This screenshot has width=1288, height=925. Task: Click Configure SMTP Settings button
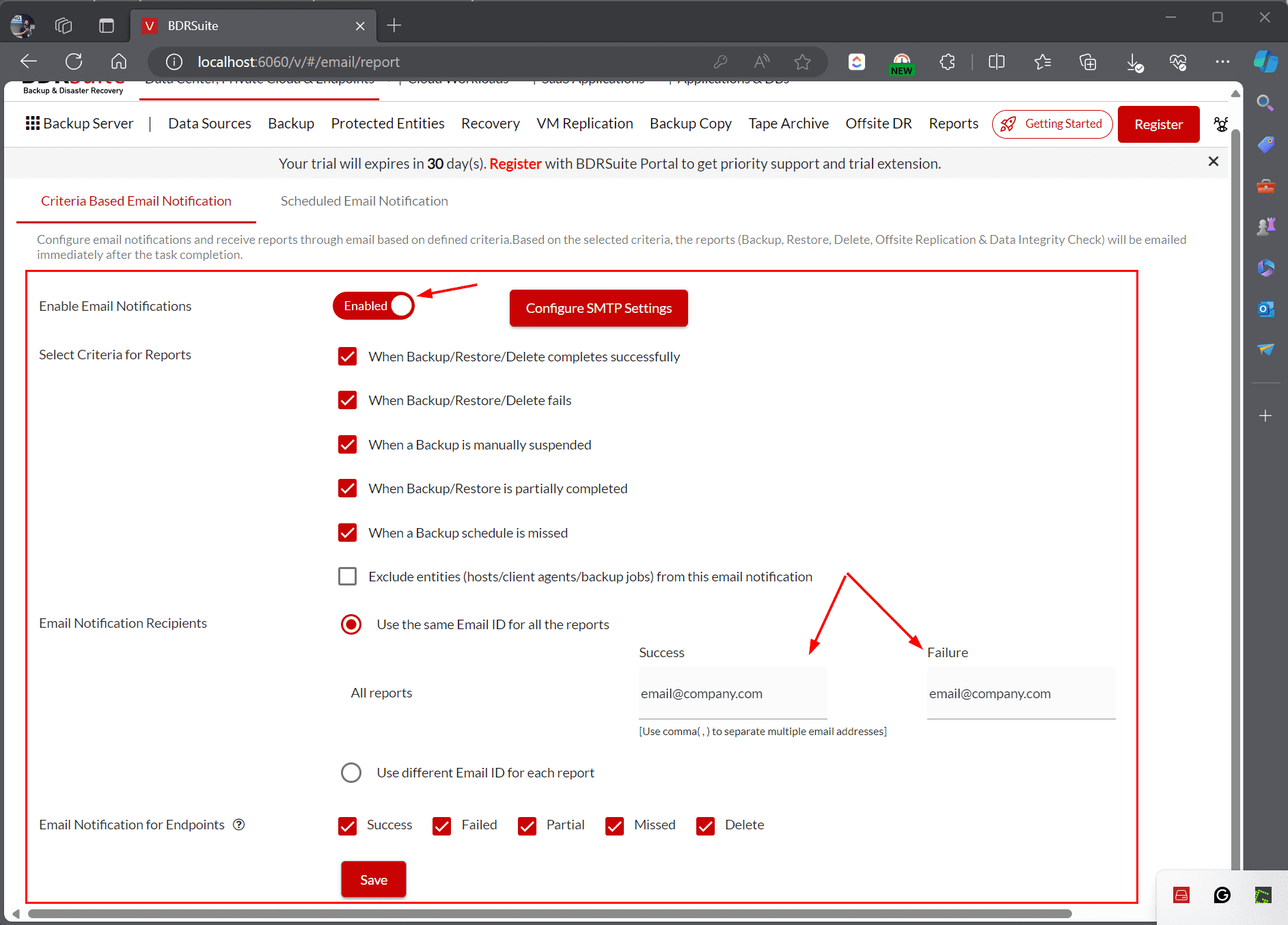pos(599,308)
